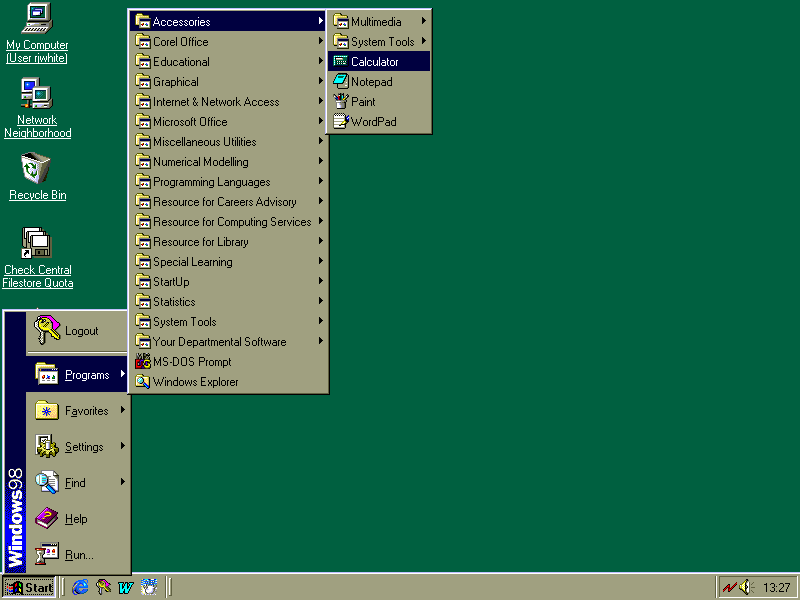Expand the Microsoft Office program group
800x600 pixels.
point(229,121)
